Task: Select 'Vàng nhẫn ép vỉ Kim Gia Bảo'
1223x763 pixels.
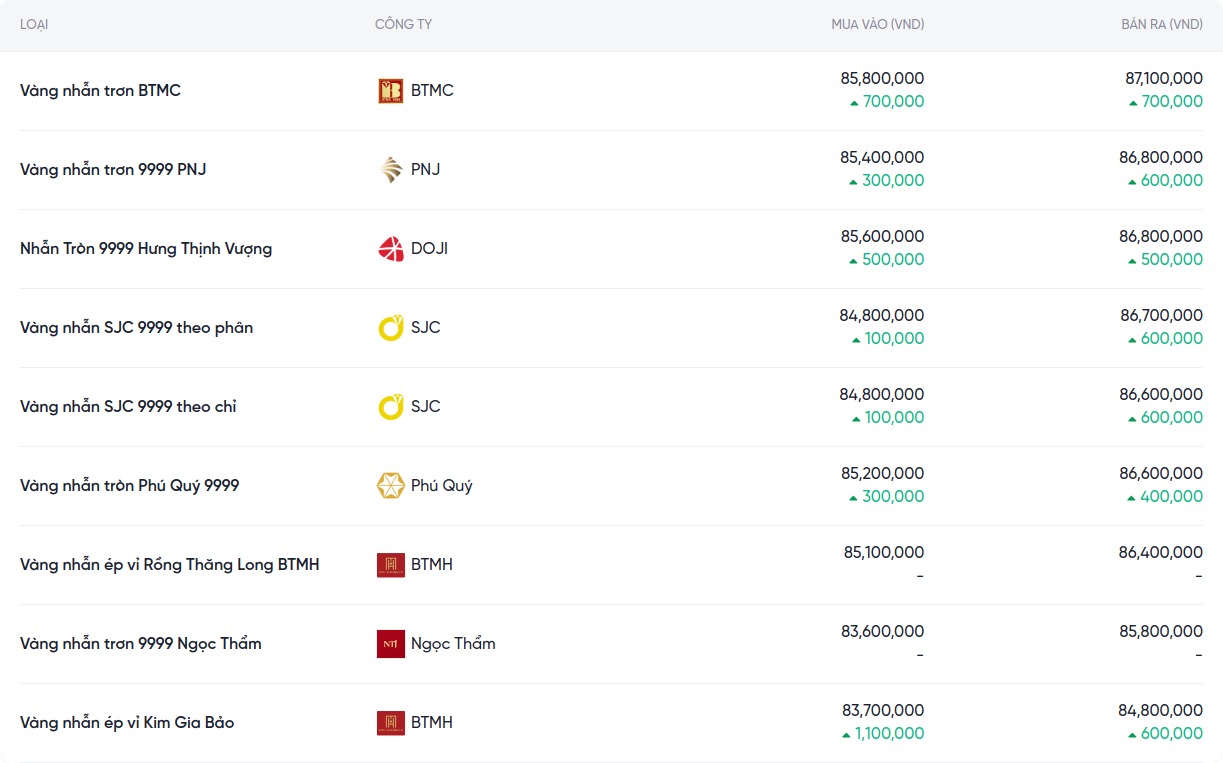Action: click(x=127, y=723)
